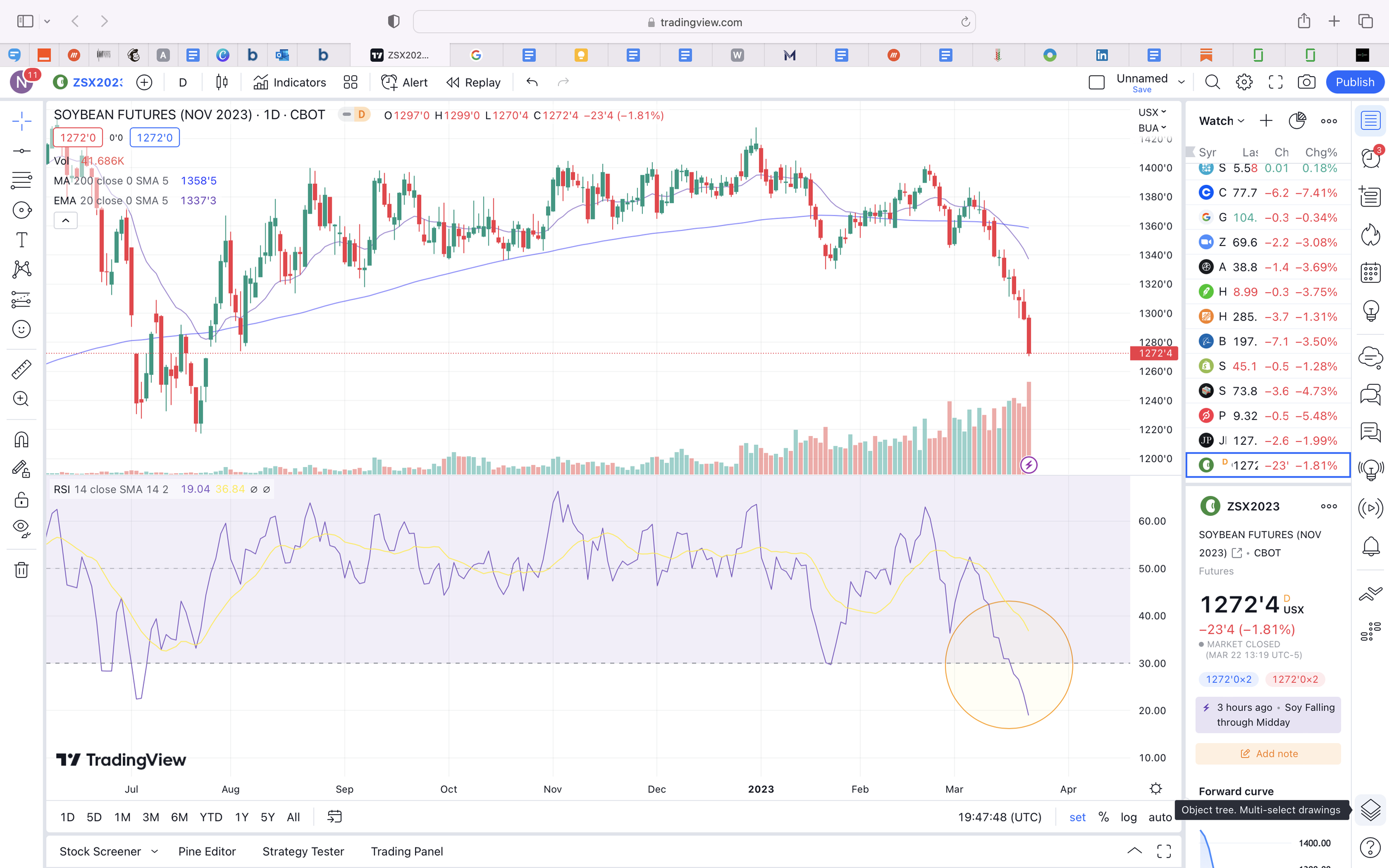The image size is (1389, 868).
Task: Toggle auto scale on chart
Action: 1160,817
